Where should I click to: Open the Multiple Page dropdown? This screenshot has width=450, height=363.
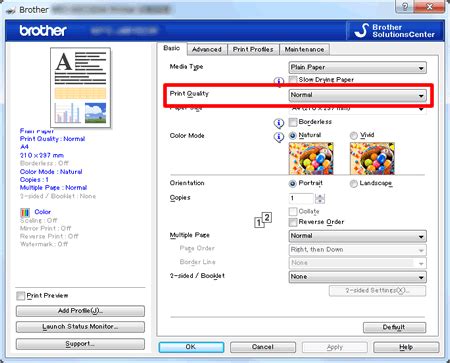pos(357,236)
